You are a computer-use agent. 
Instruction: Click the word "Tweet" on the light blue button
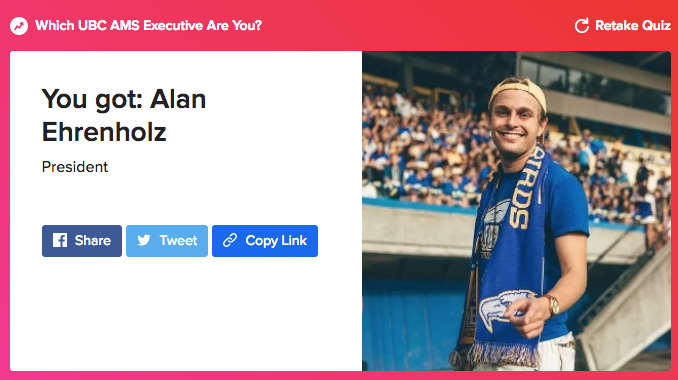(x=178, y=240)
